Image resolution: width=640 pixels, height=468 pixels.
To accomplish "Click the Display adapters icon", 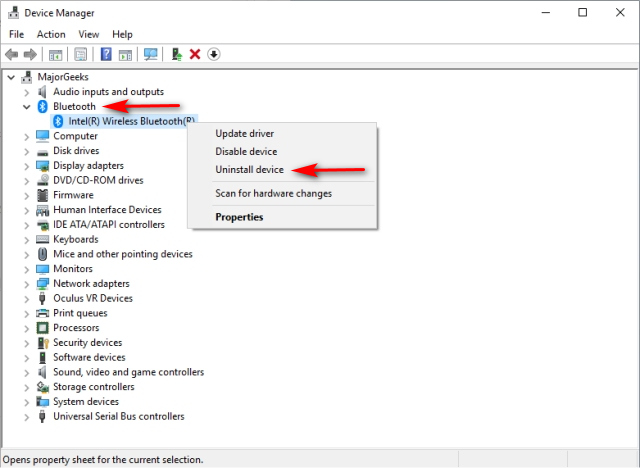I will 42,166.
